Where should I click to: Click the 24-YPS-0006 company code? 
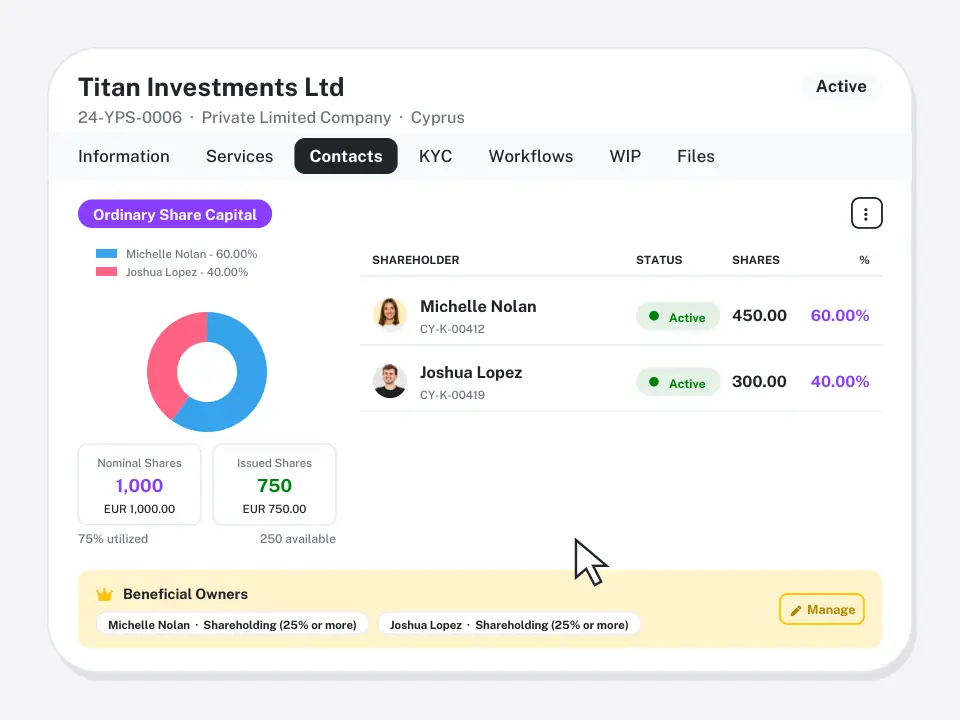pyautogui.click(x=130, y=118)
